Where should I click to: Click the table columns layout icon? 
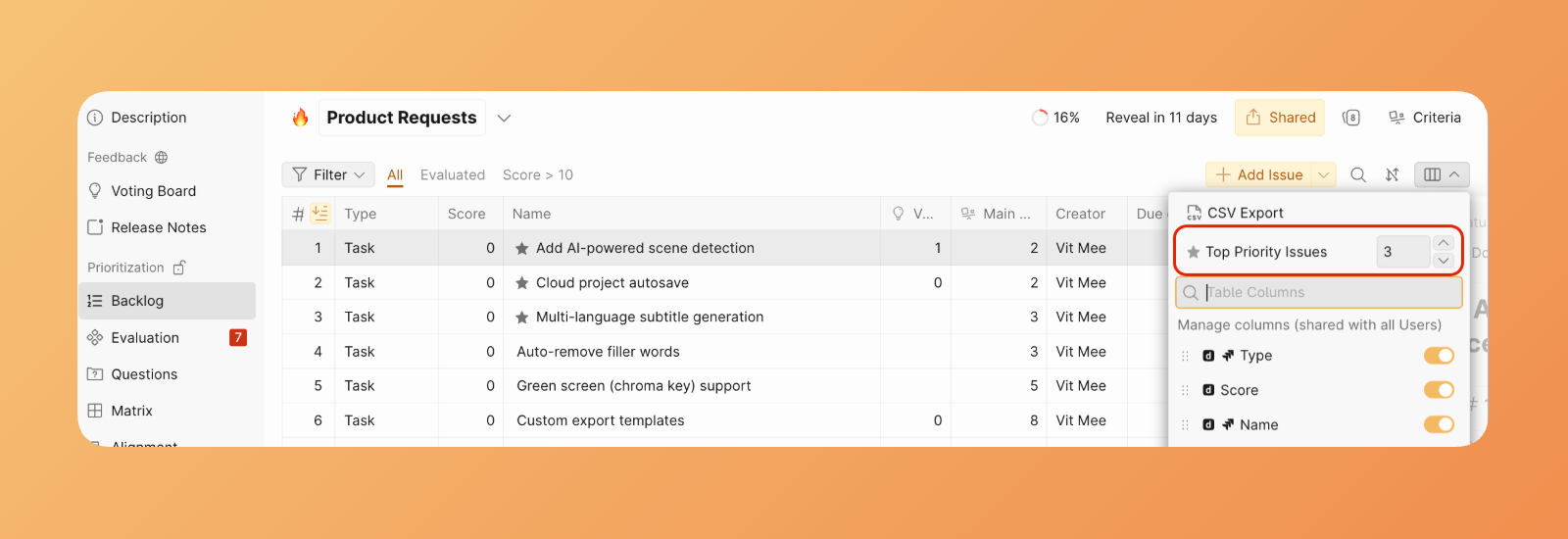coord(1432,174)
